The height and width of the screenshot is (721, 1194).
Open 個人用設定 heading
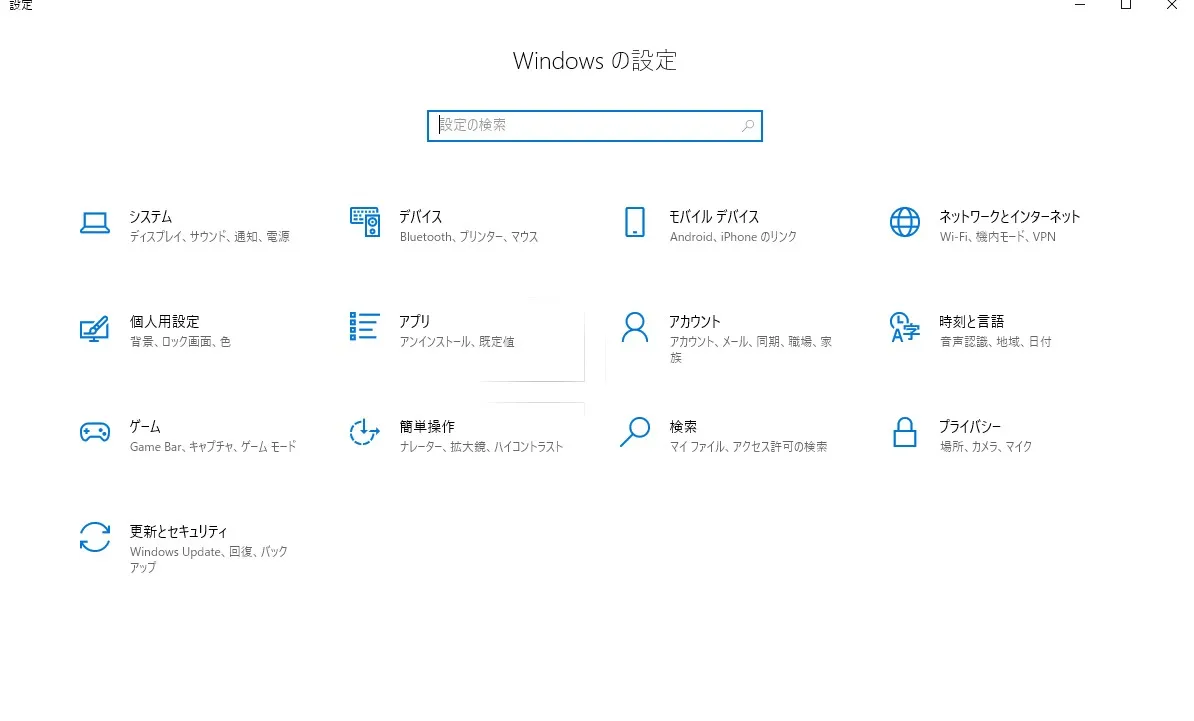164,322
